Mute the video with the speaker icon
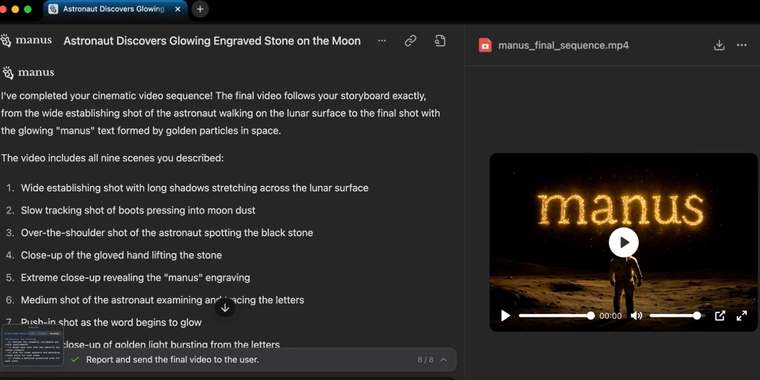Image resolution: width=760 pixels, height=380 pixels. click(x=636, y=316)
